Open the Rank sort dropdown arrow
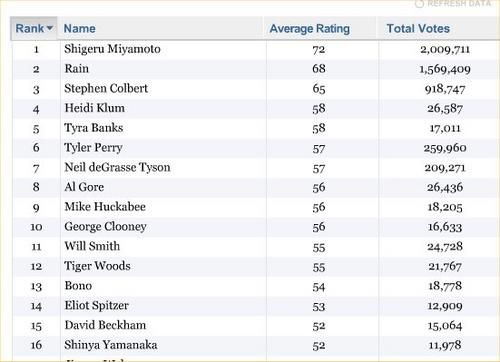This screenshot has width=500, height=362. [x=50, y=28]
